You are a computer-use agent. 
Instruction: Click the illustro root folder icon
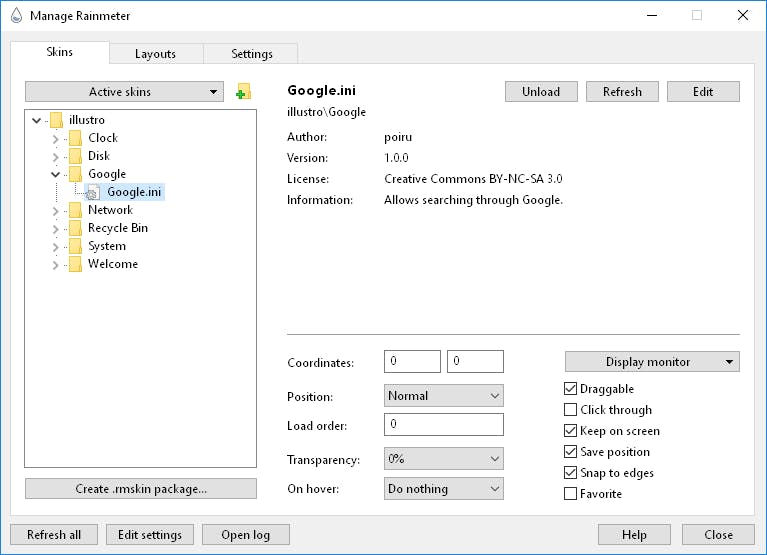coord(56,120)
